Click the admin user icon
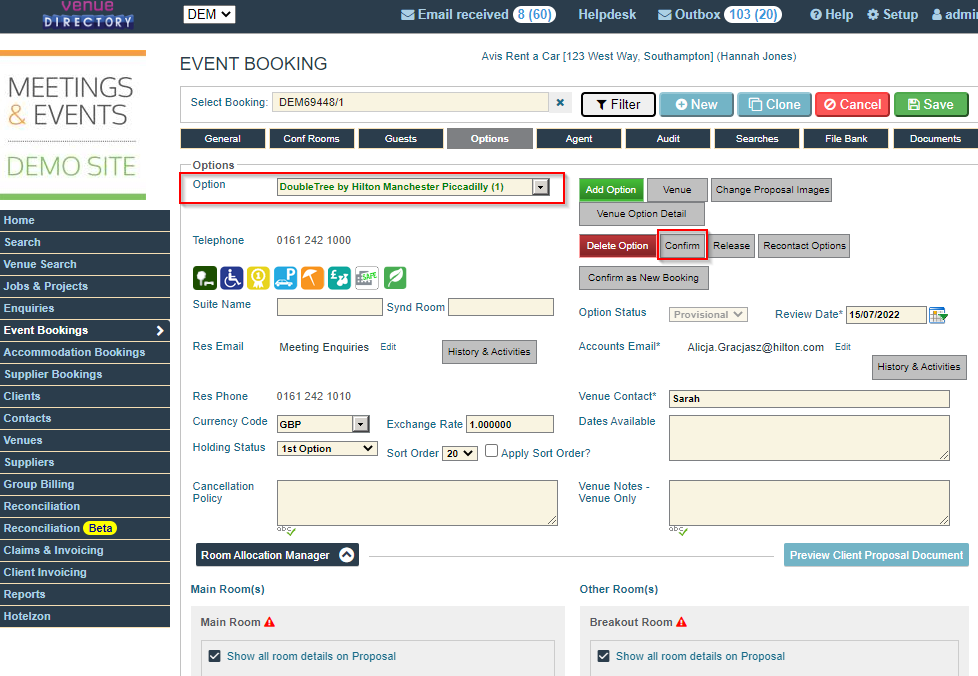The height and width of the screenshot is (676, 978). (x=937, y=14)
